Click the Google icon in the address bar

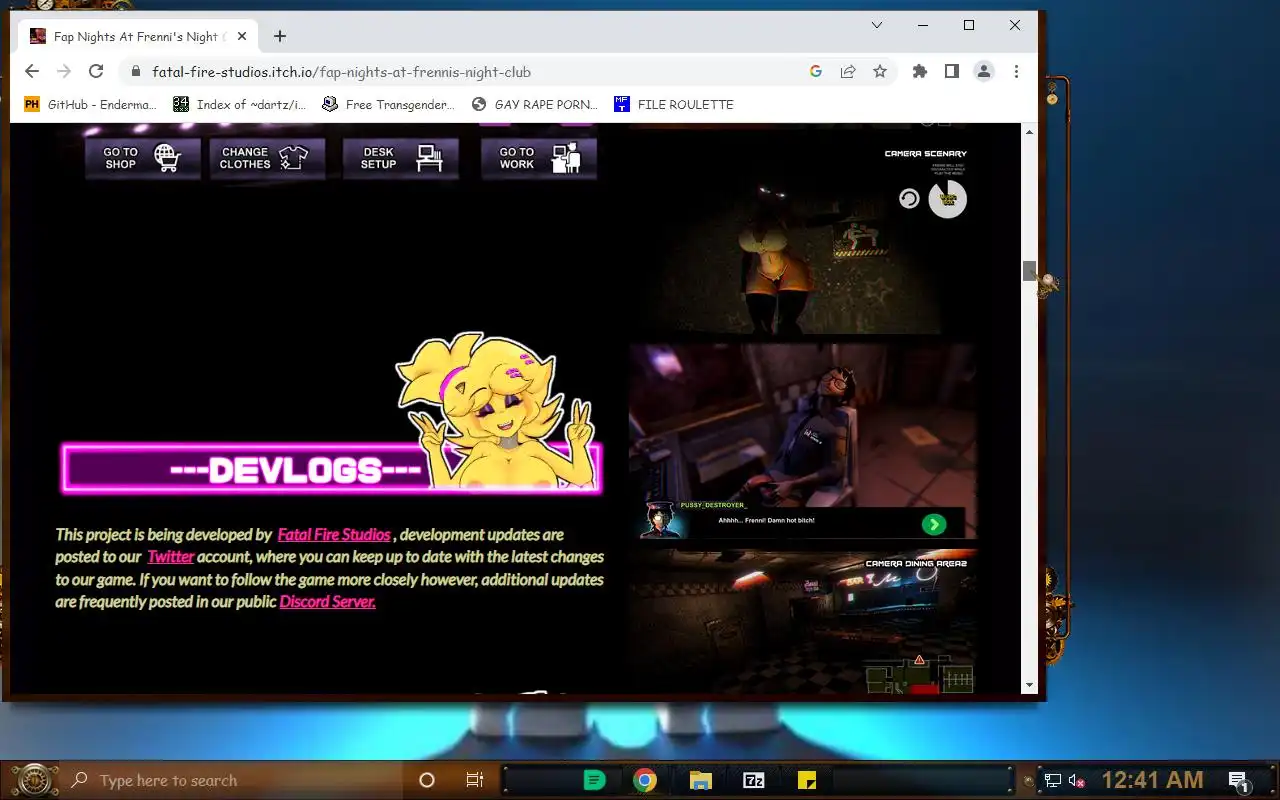[816, 71]
